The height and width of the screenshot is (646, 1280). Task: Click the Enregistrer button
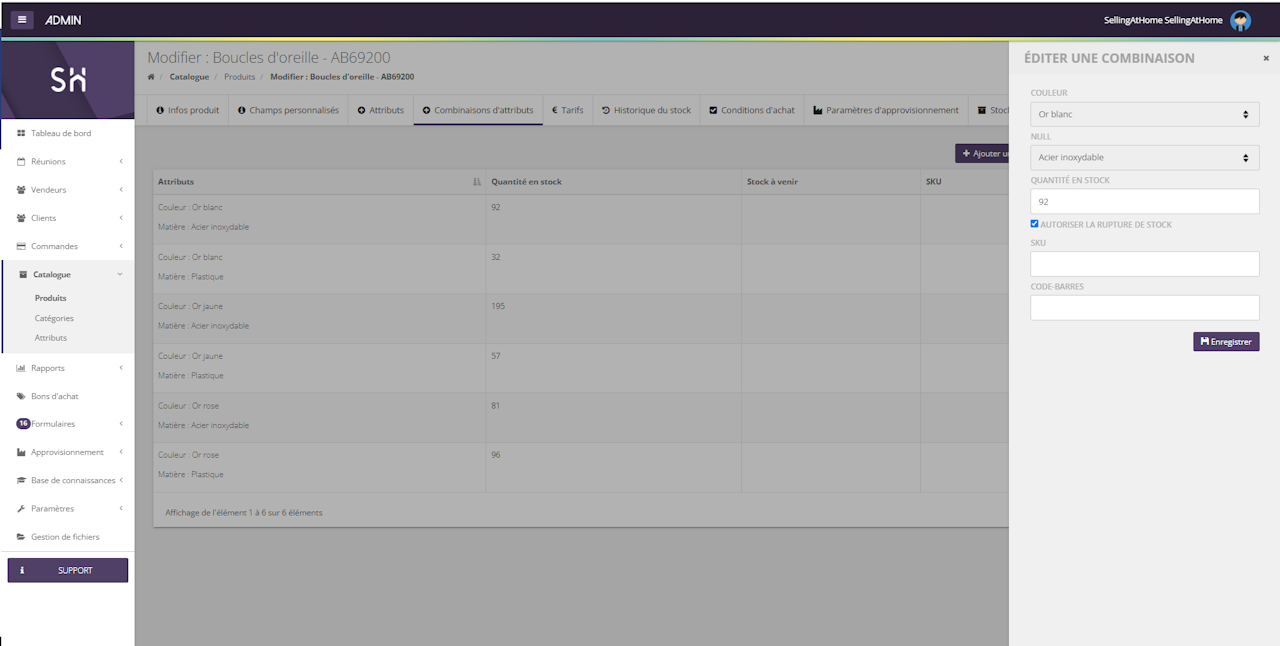(x=1225, y=342)
